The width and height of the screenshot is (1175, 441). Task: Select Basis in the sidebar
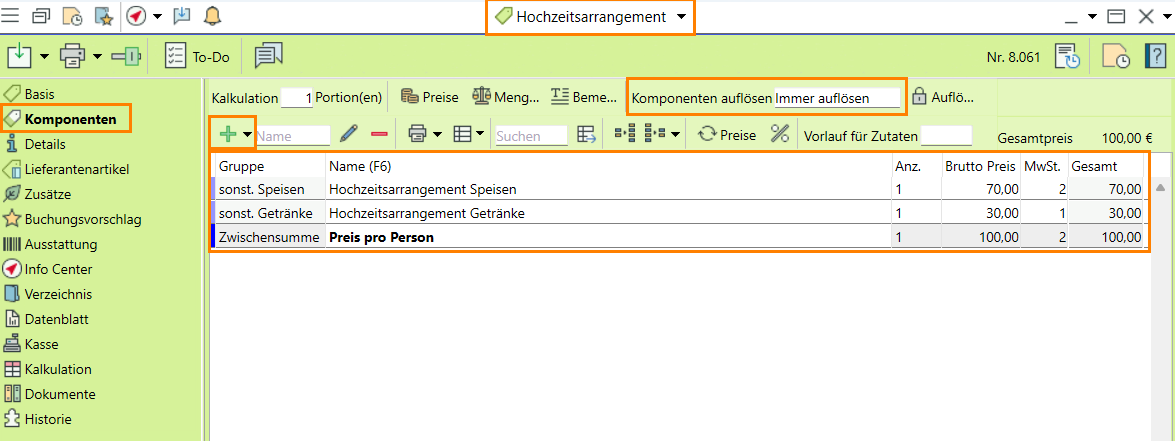tap(40, 94)
